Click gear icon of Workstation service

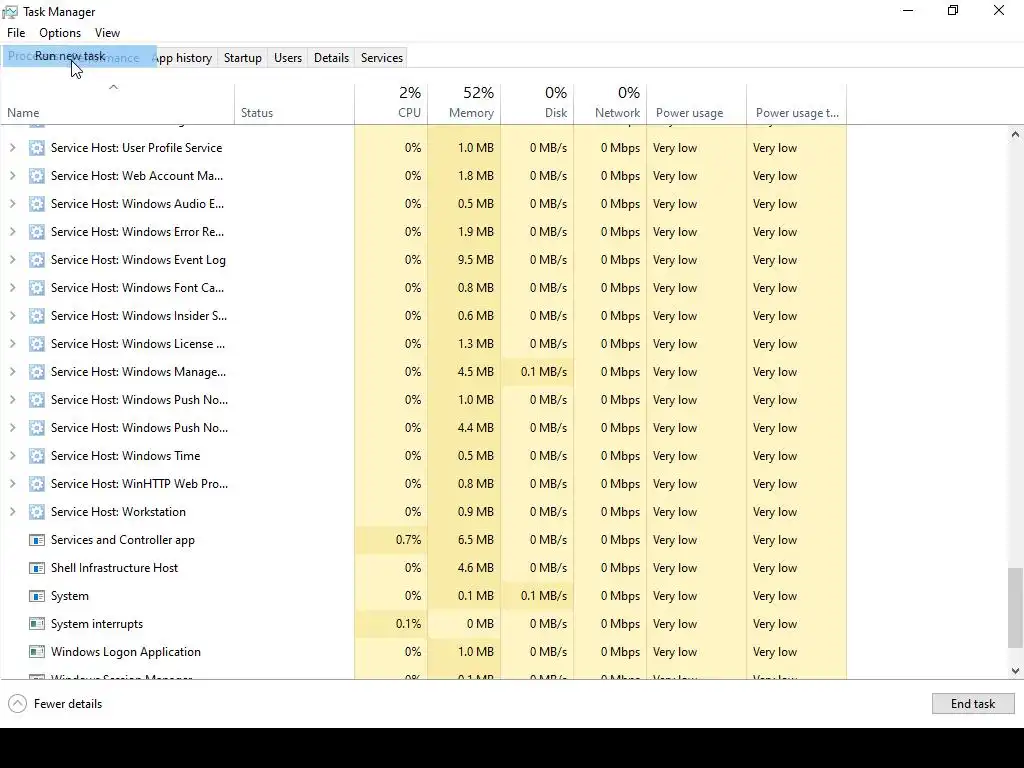pos(37,512)
